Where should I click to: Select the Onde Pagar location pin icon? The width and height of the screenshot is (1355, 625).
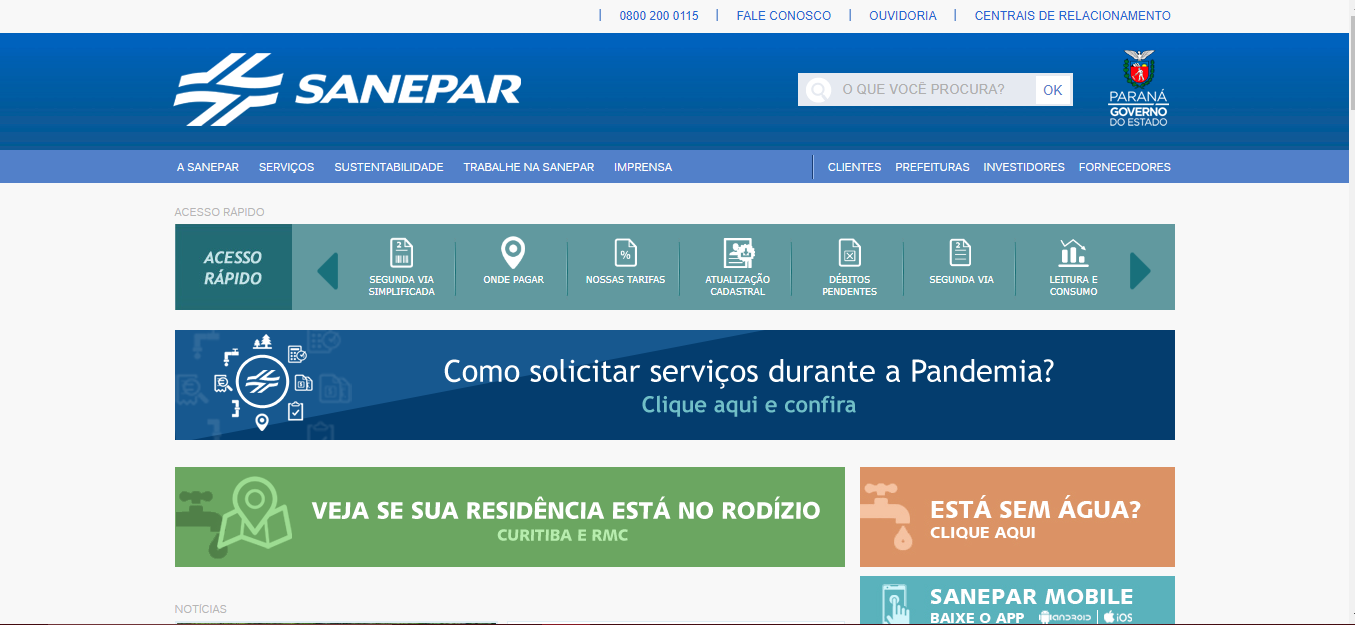point(513,252)
